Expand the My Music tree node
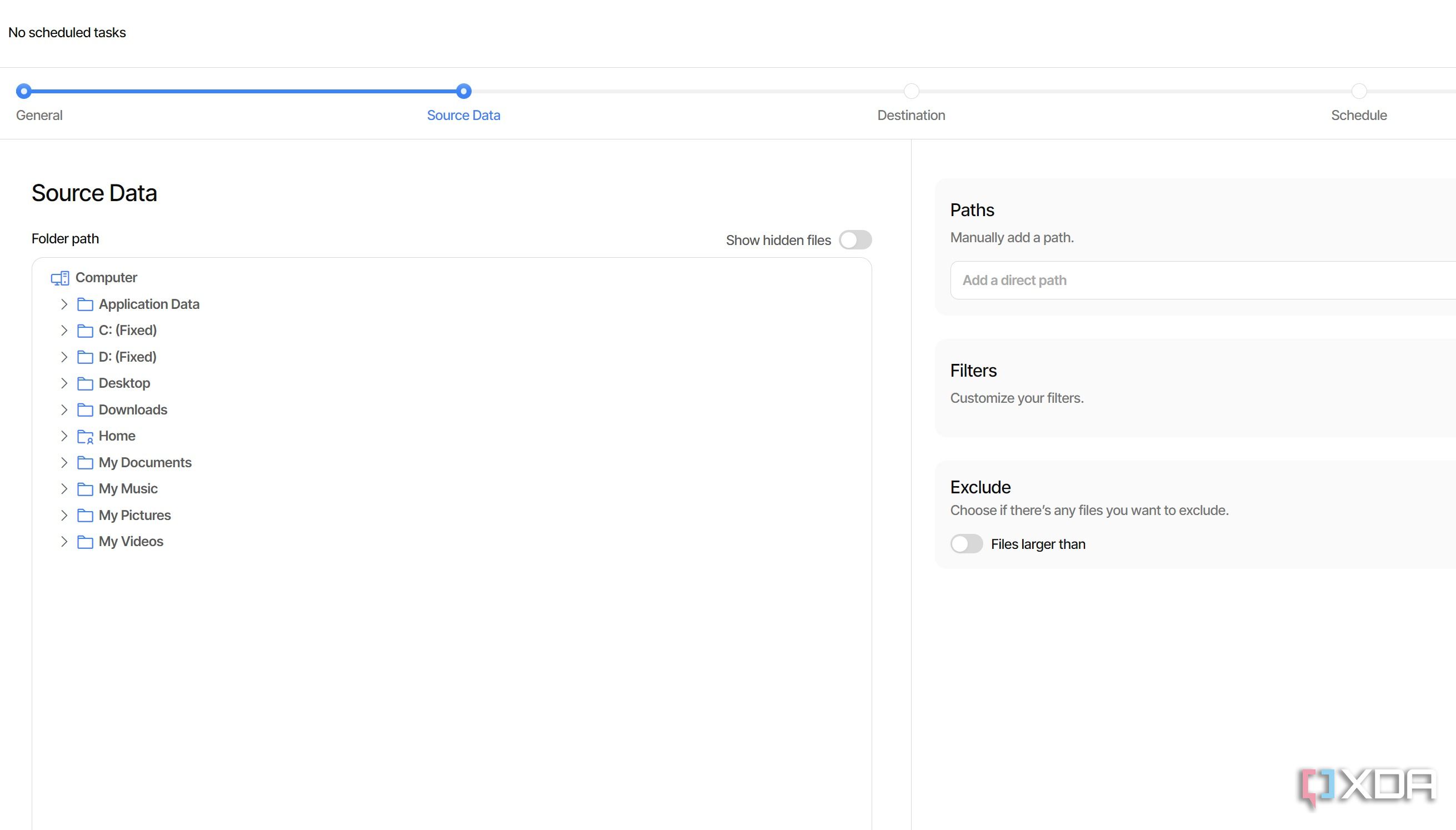1456x830 pixels. (64, 489)
